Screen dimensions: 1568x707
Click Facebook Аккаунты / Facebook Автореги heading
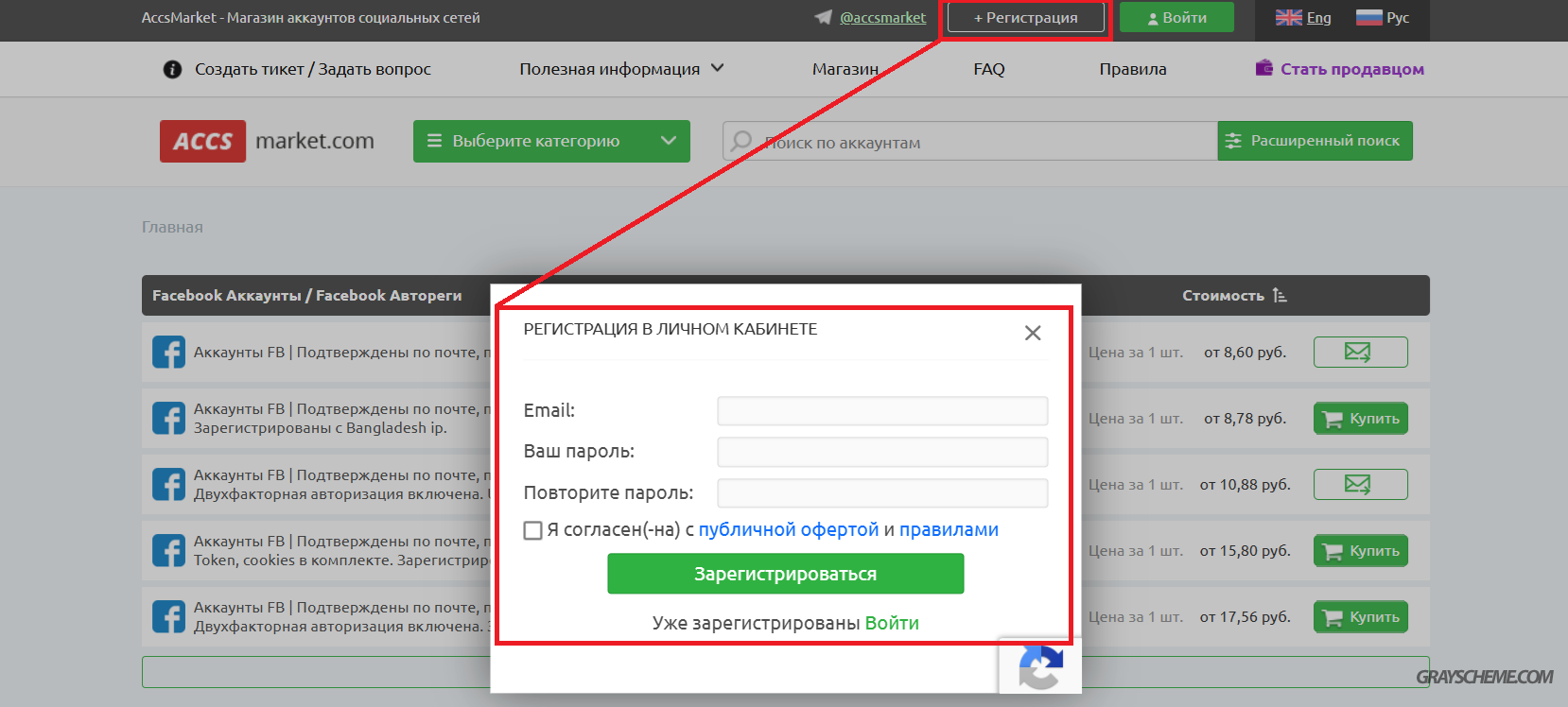pyautogui.click(x=306, y=296)
